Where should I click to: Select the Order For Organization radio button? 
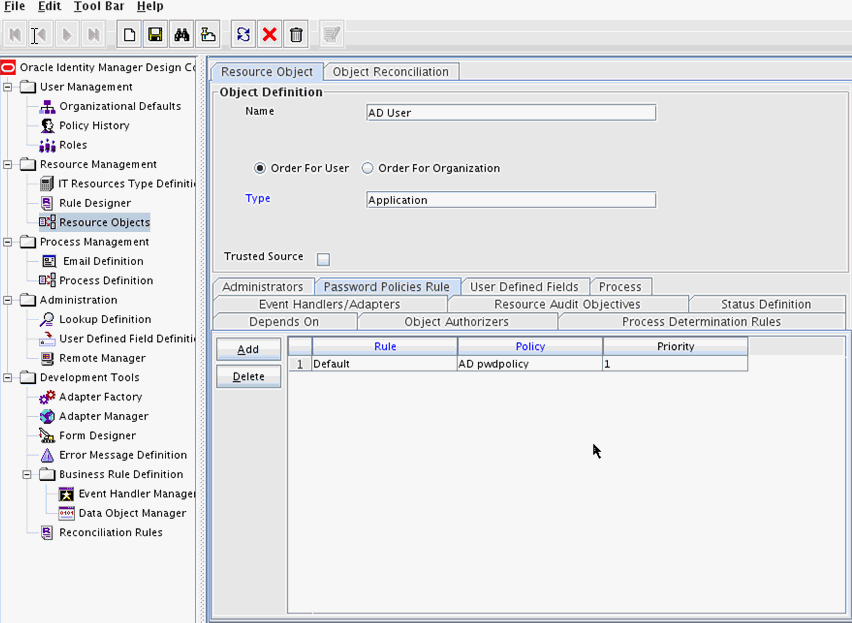367,169
